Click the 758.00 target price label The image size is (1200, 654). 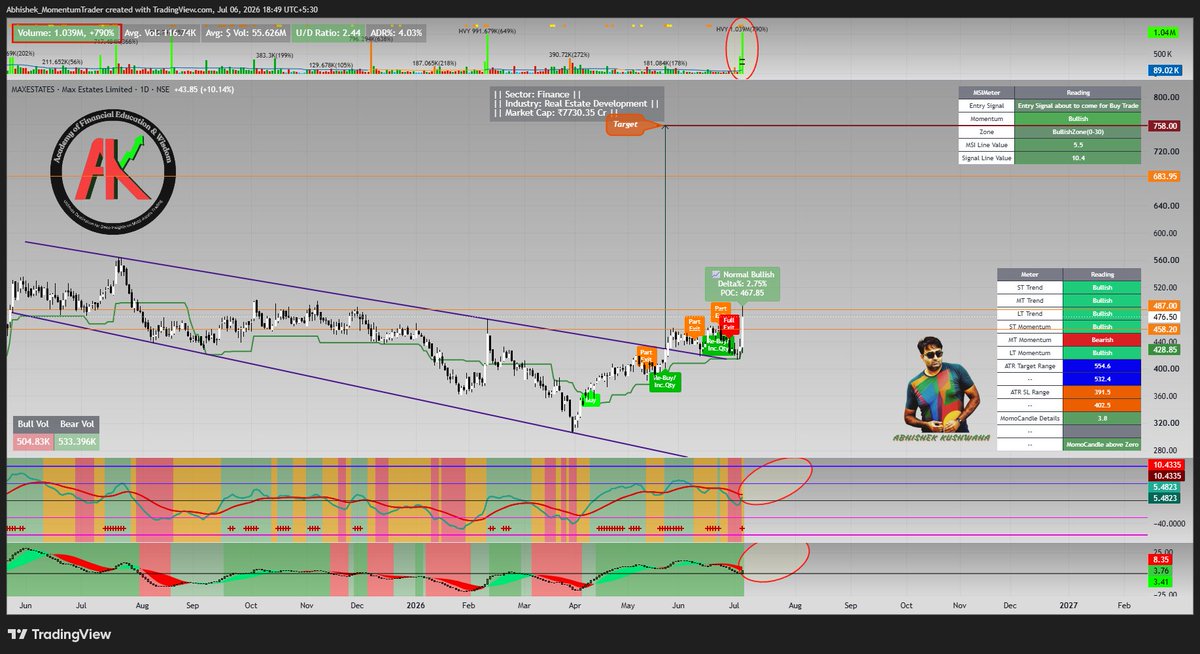coord(1164,126)
